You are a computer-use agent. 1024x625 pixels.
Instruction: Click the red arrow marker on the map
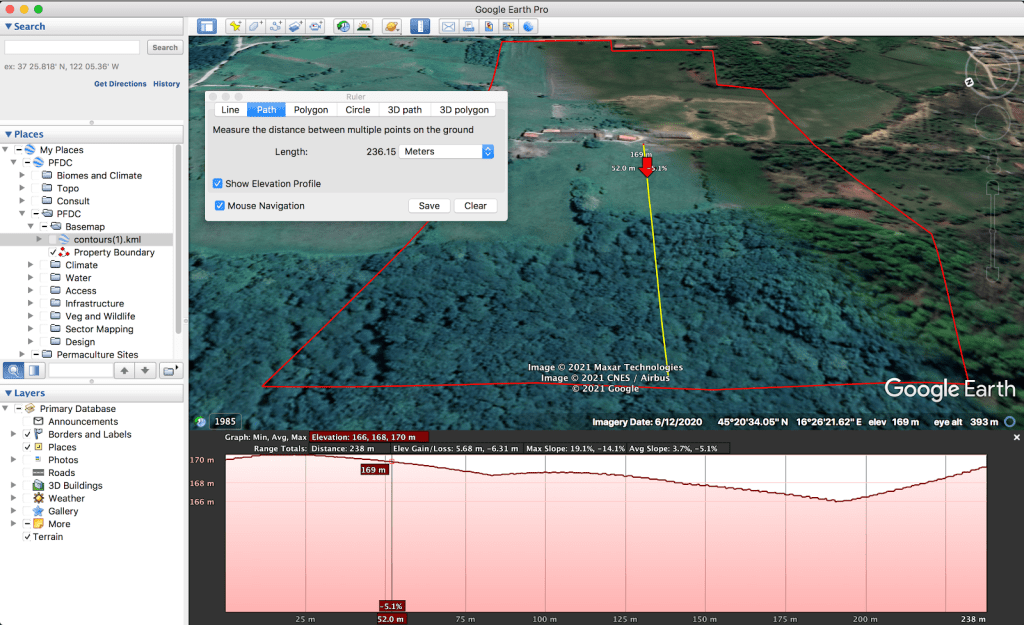(x=647, y=167)
